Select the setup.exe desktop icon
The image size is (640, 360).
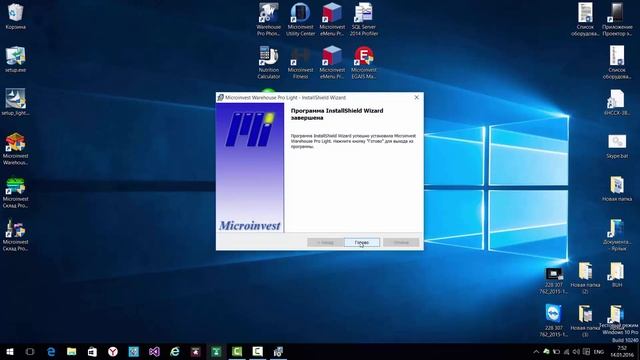16,60
